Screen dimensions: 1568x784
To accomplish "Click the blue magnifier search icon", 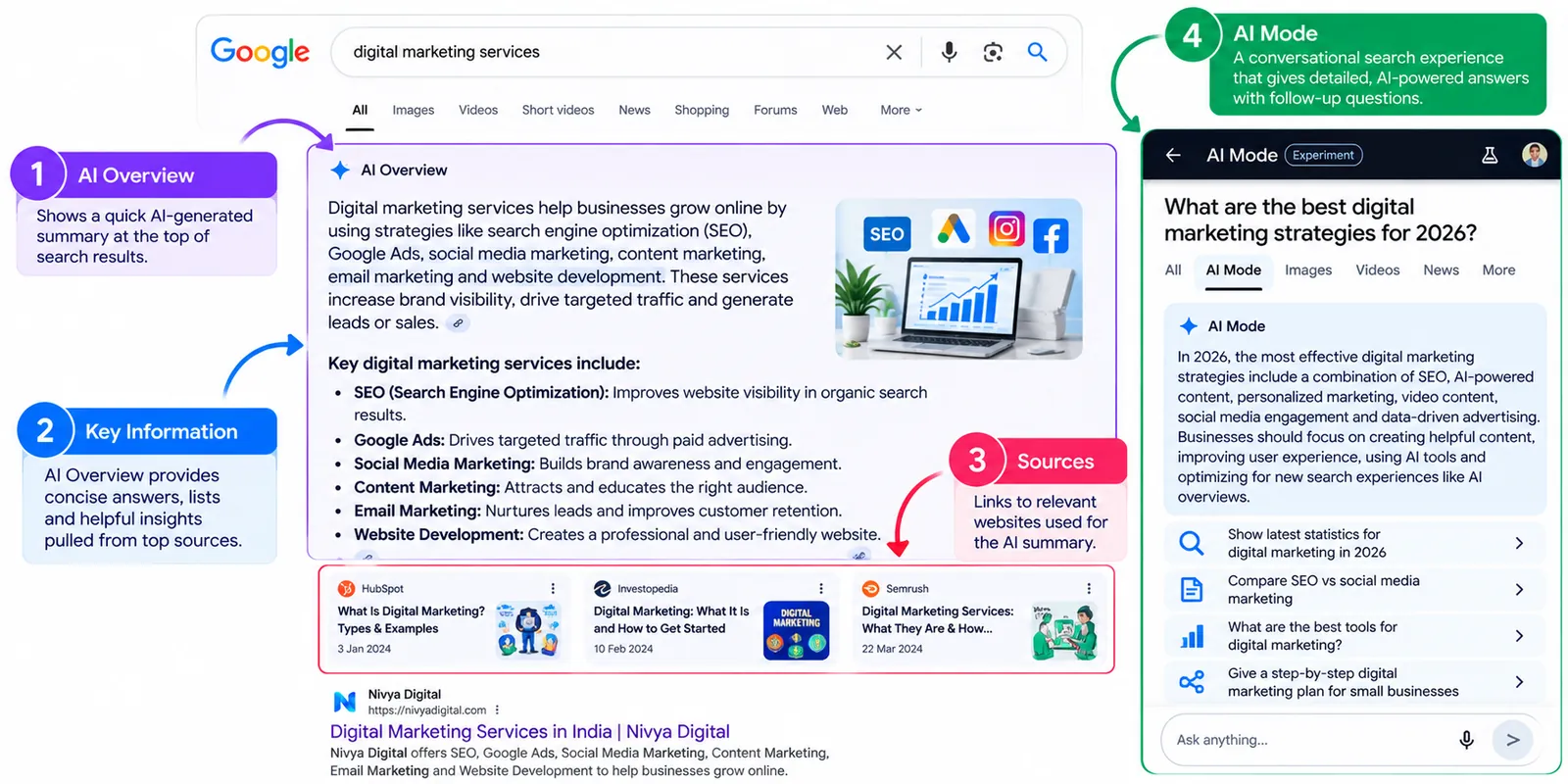I will pyautogui.click(x=1037, y=52).
